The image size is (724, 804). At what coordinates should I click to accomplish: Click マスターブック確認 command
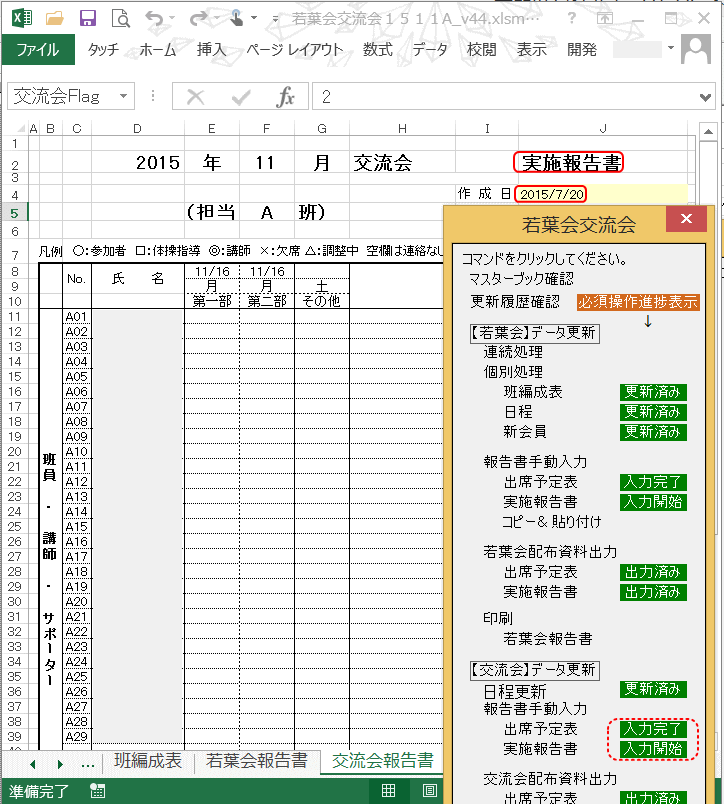coord(521,279)
